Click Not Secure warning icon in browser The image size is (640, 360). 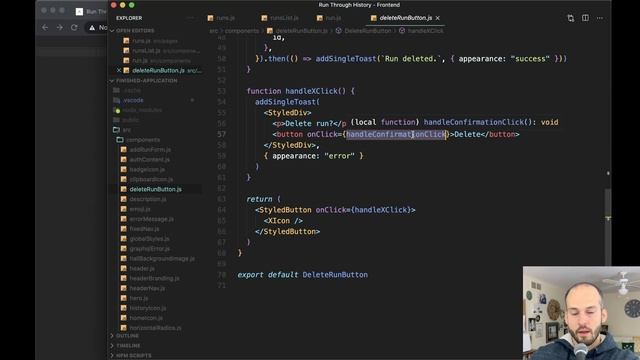coord(92,27)
